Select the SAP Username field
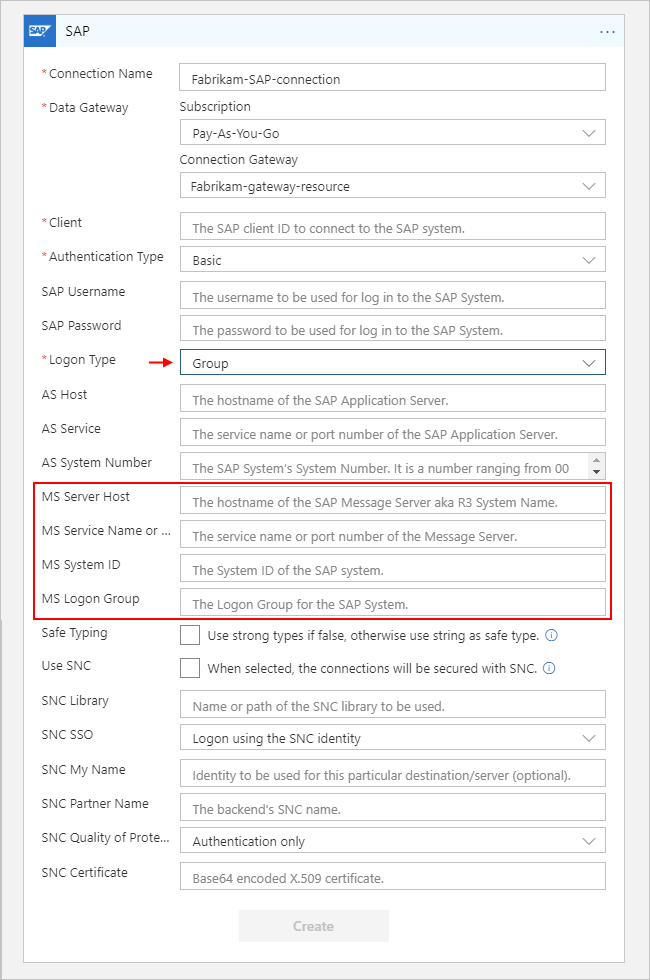The width and height of the screenshot is (650, 980). tap(393, 294)
